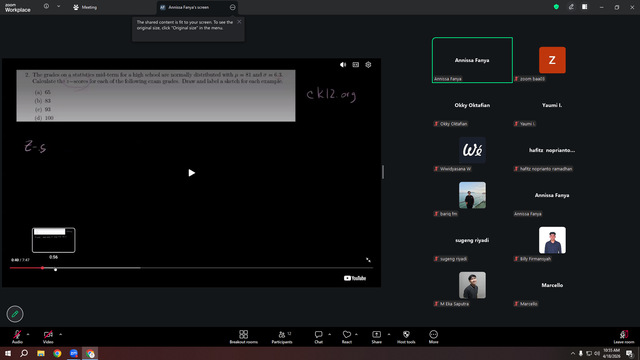
Task: Expand chat options arrow beside Chat
Action: 329,334
